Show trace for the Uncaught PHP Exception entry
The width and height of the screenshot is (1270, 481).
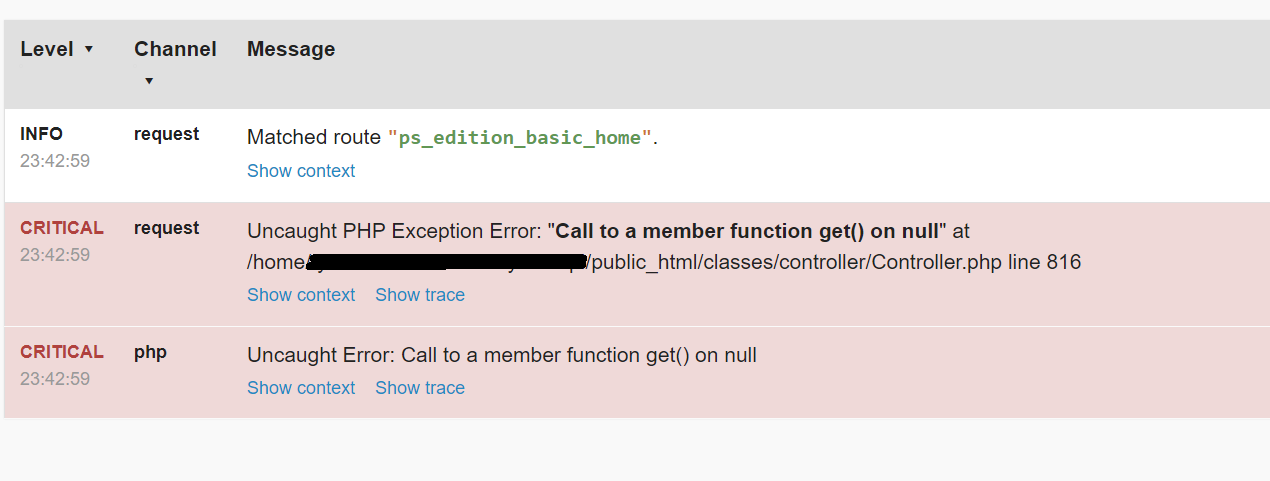click(420, 295)
